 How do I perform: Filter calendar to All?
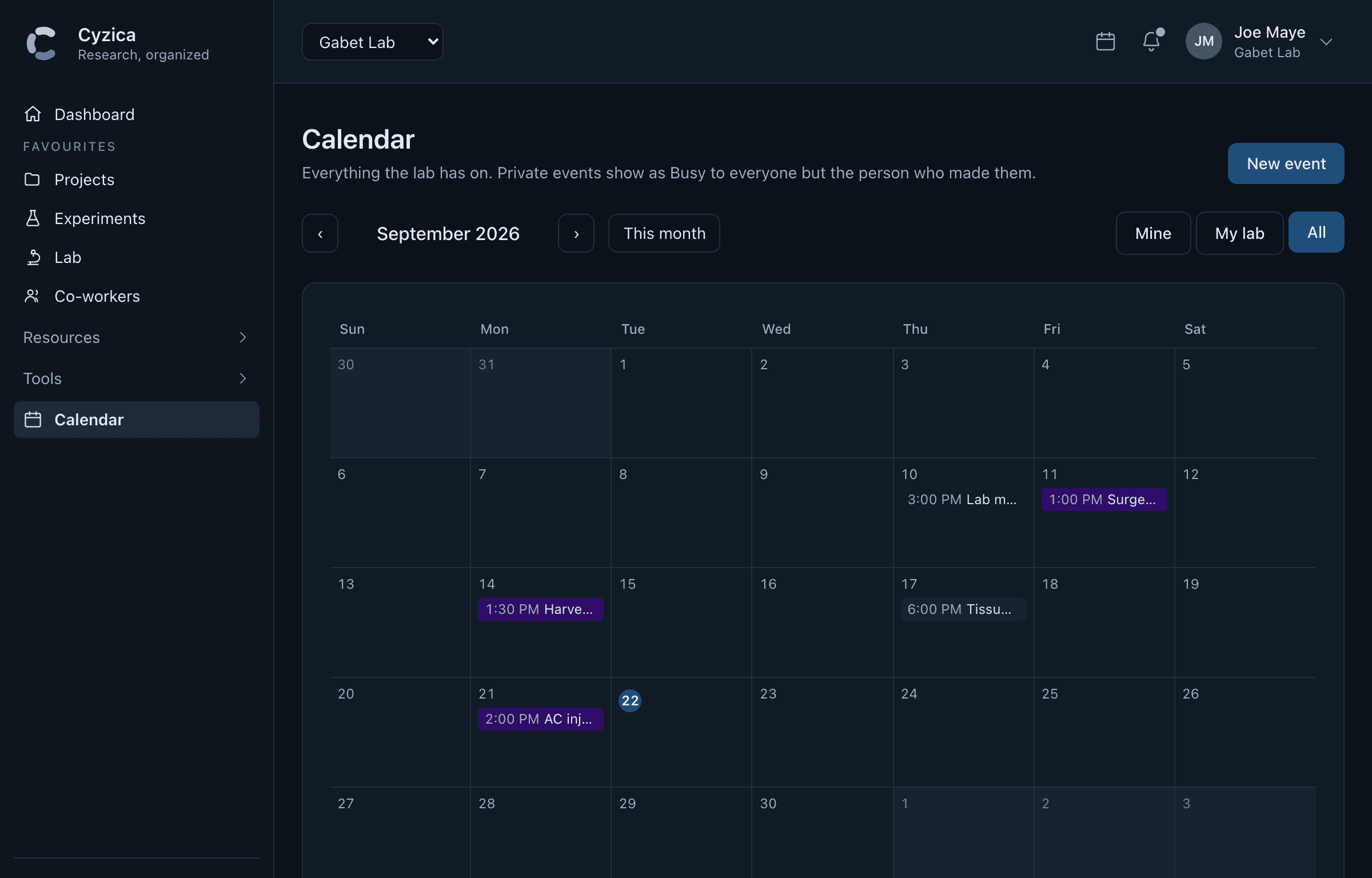(1317, 232)
